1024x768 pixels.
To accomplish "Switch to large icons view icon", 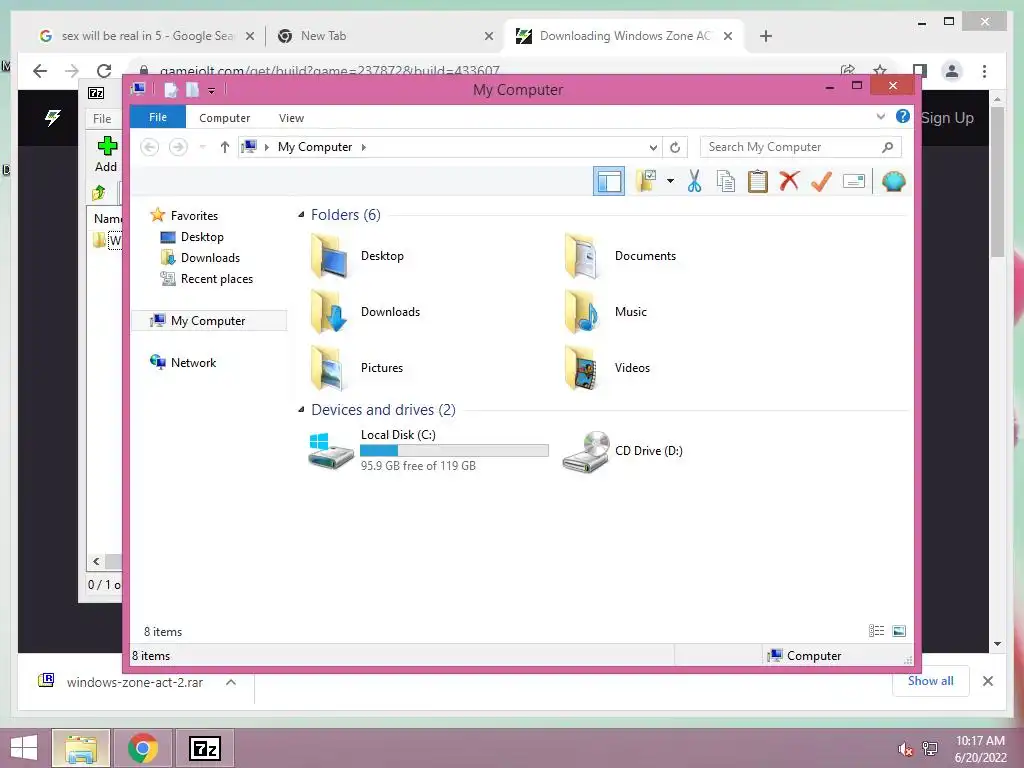I will coord(899,630).
